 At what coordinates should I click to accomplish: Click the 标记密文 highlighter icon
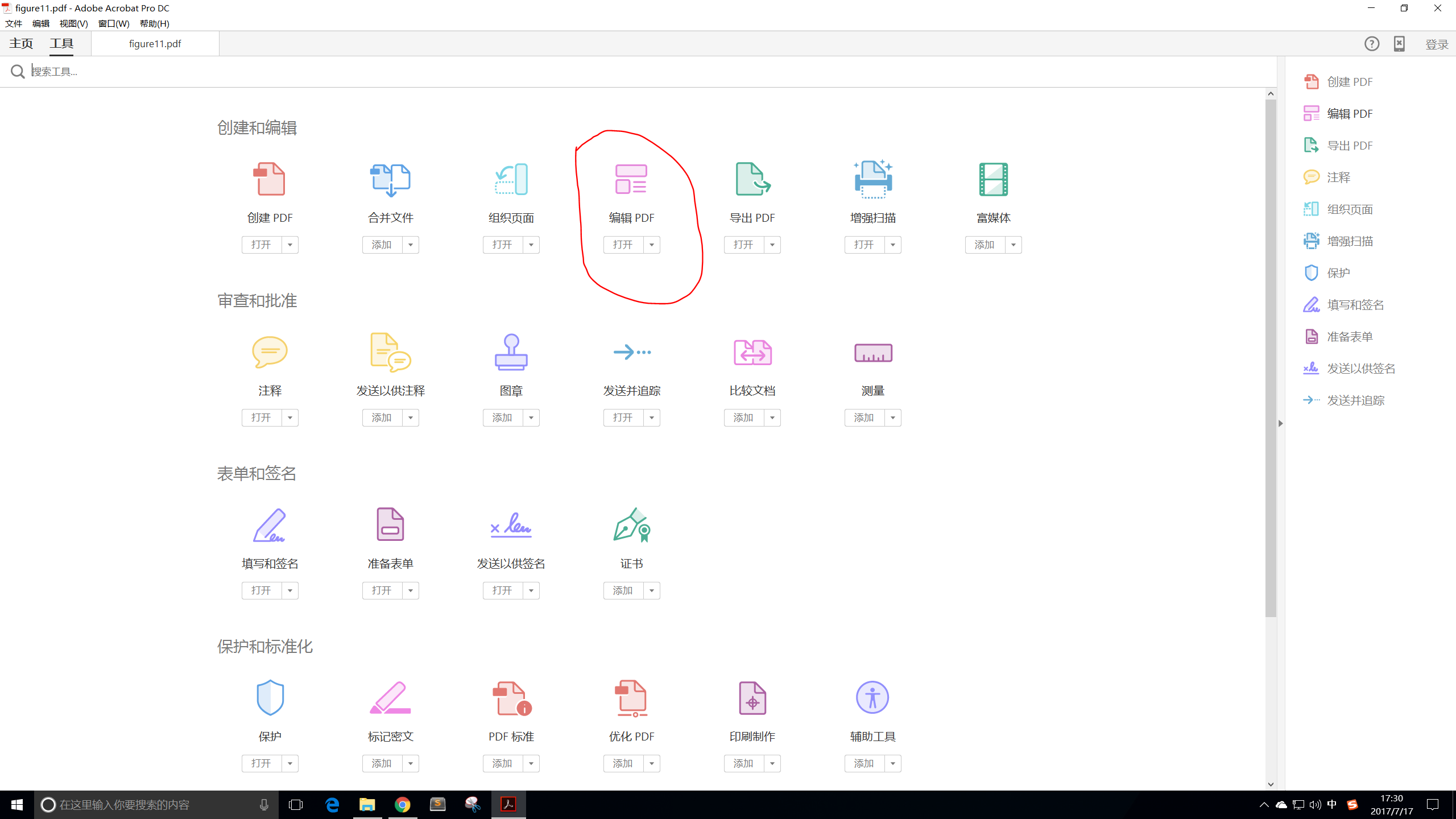390,697
